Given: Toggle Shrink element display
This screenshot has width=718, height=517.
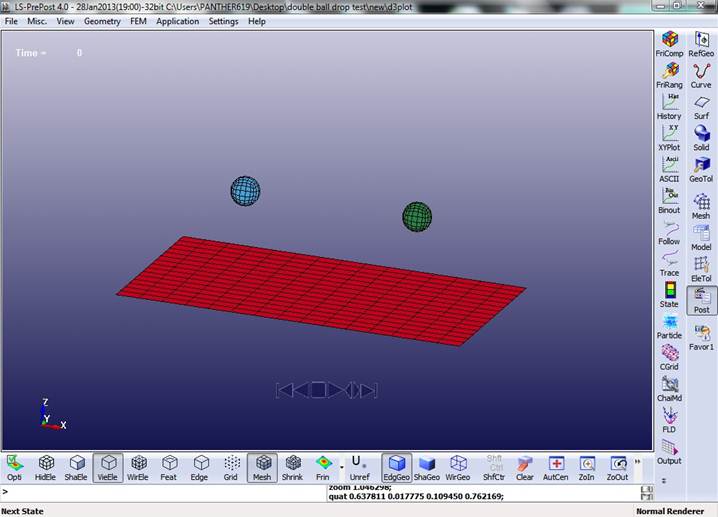Looking at the screenshot, I should 292,468.
